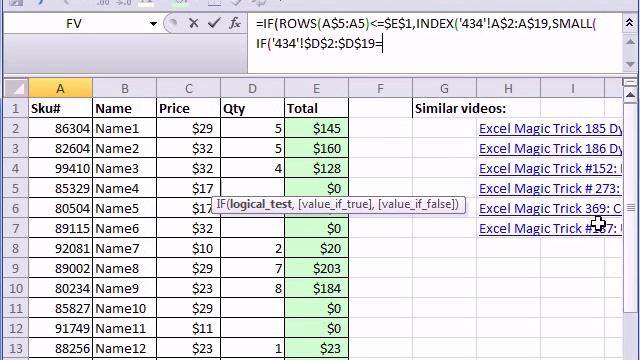Open link Excel Magic Trick 185
The image size is (640, 360).
[x=550, y=129]
